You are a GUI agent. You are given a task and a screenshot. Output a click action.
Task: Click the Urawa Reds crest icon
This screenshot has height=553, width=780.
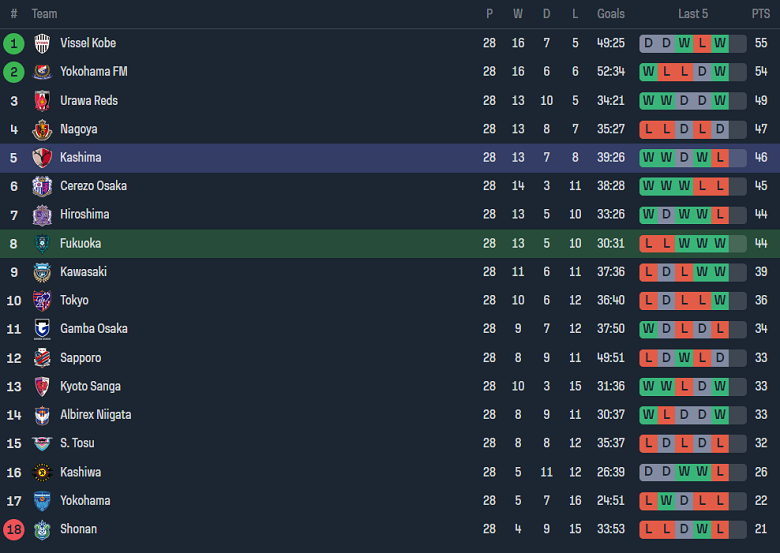pyautogui.click(x=42, y=100)
